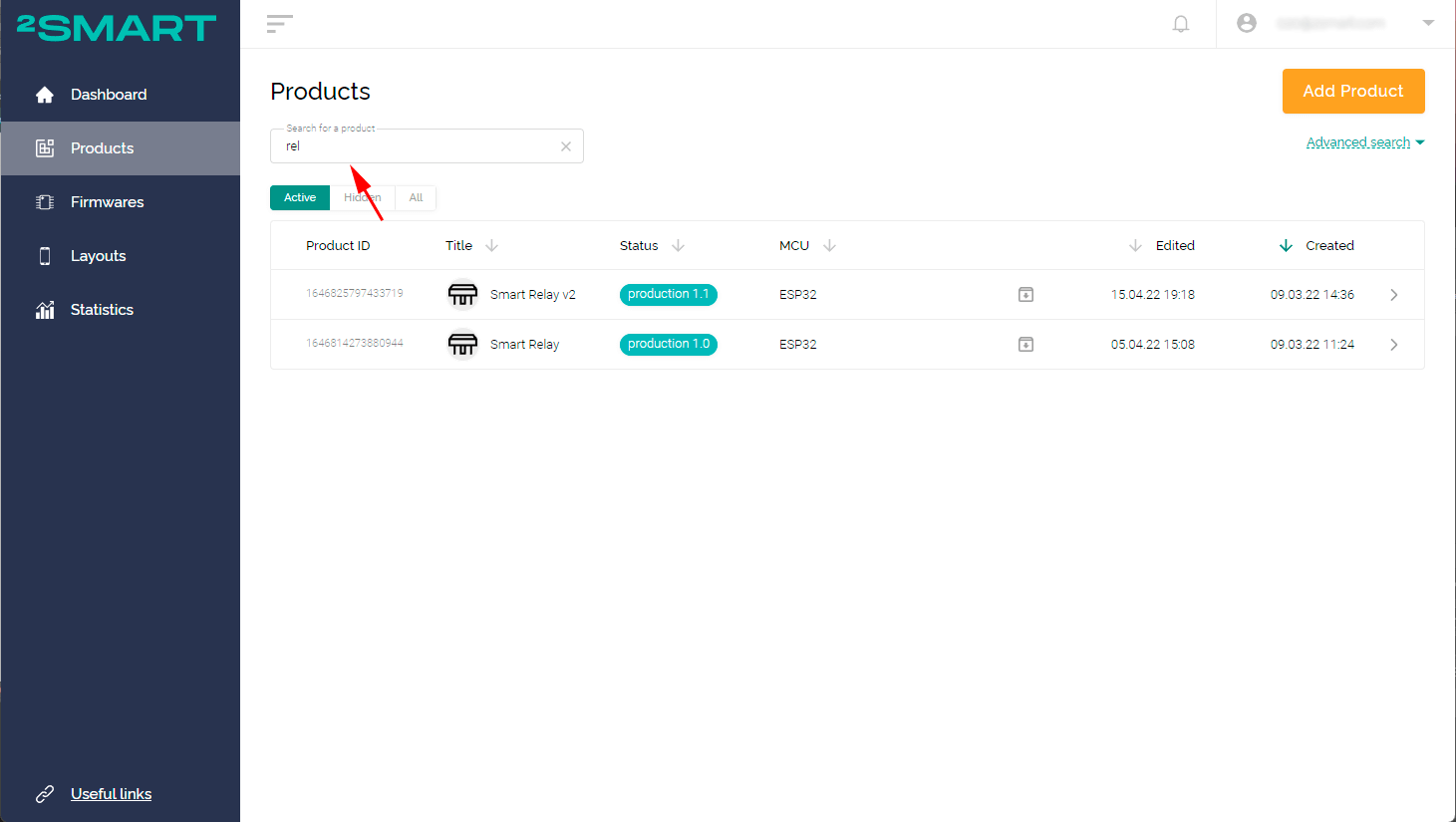The image size is (1456, 822).
Task: Click the 2SMART logo
Action: (117, 26)
